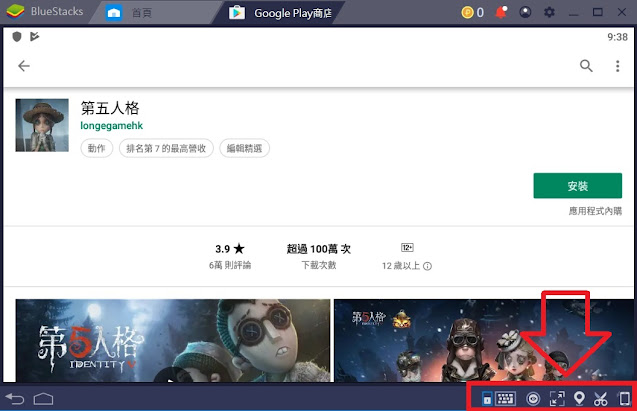Open the second game screenshot
Screen dimensions: 637x411
(483, 340)
